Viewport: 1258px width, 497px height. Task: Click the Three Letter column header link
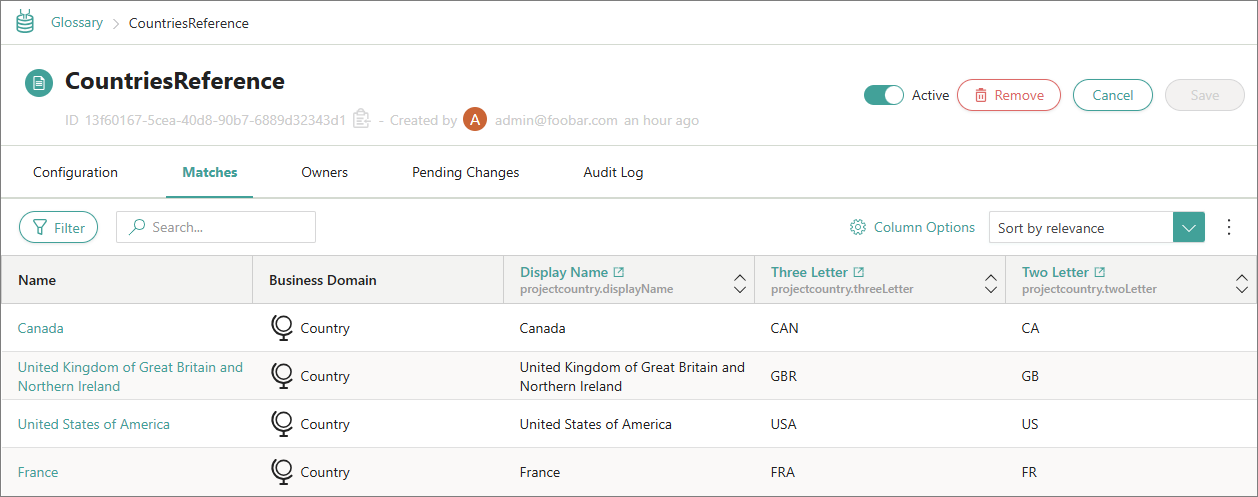click(x=809, y=272)
